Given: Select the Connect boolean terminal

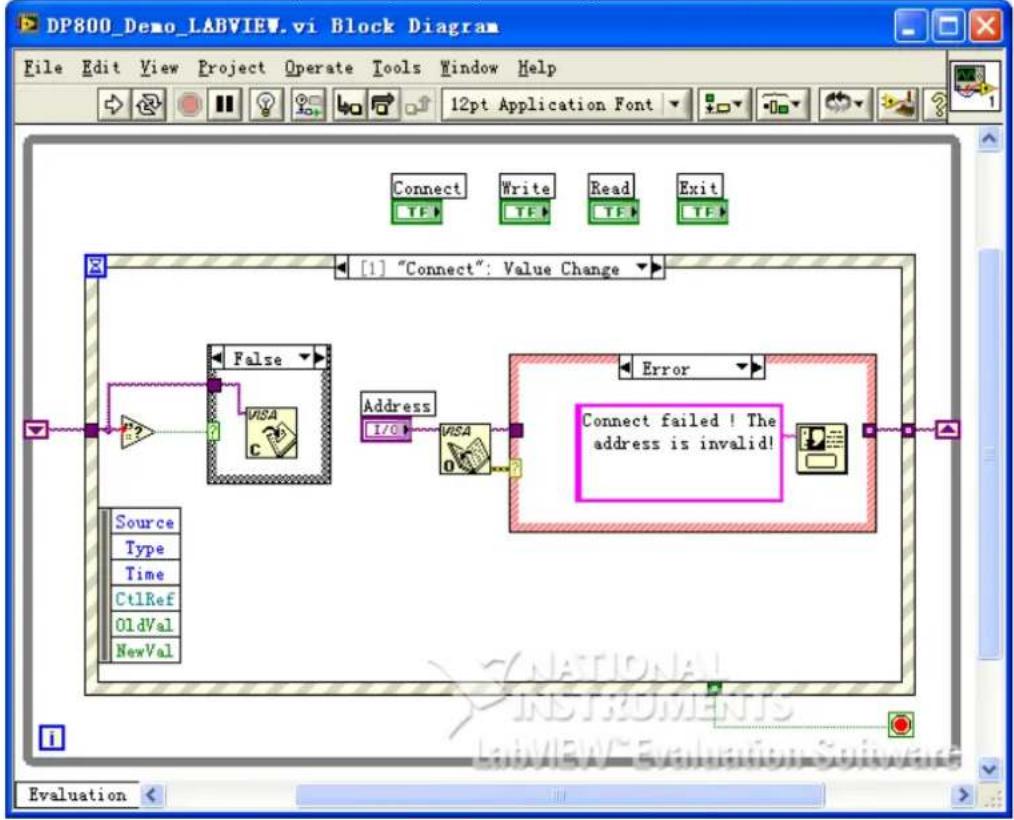Looking at the screenshot, I should click(x=416, y=212).
